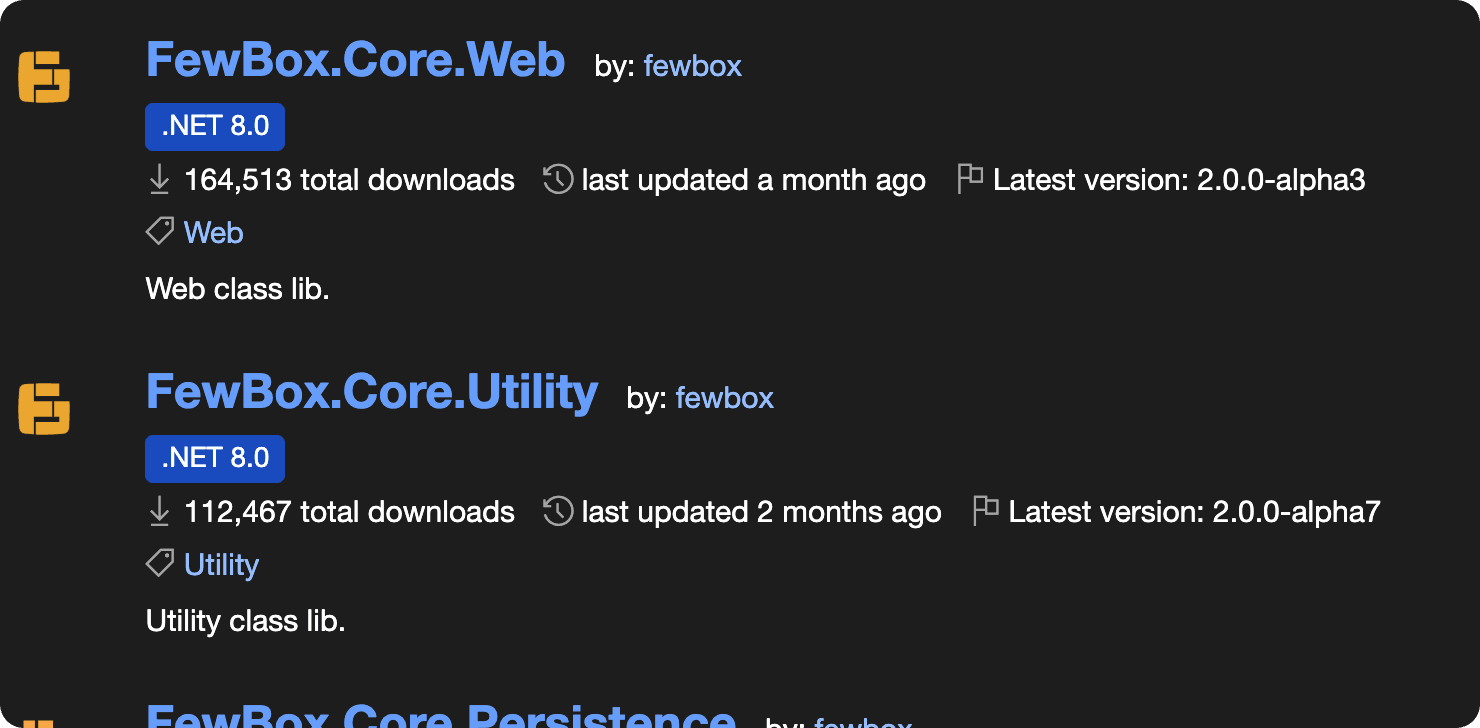1480x728 pixels.
Task: Click the download arrow icon for FewBox.Core.Web
Action: (159, 180)
